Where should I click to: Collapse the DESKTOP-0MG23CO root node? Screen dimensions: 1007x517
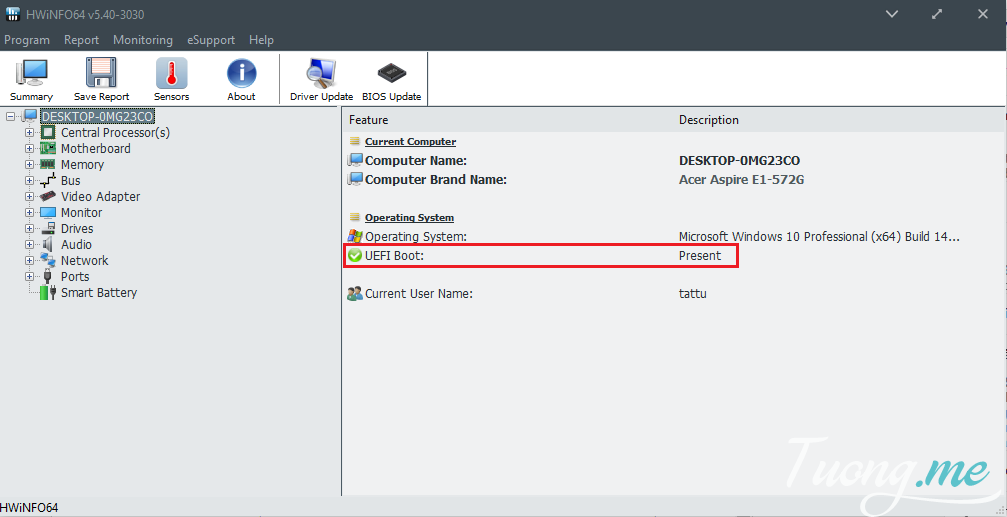point(10,117)
